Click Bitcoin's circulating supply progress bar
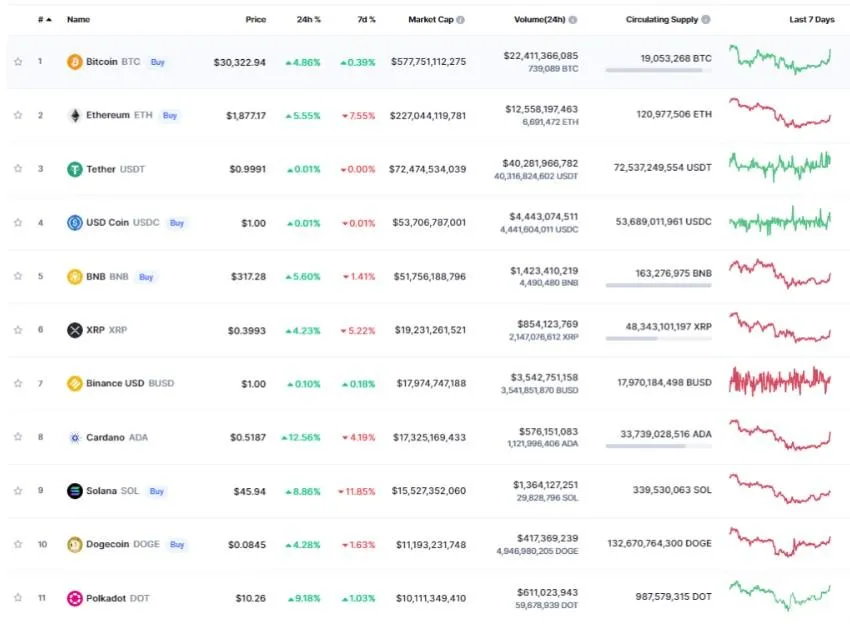 pos(658,71)
